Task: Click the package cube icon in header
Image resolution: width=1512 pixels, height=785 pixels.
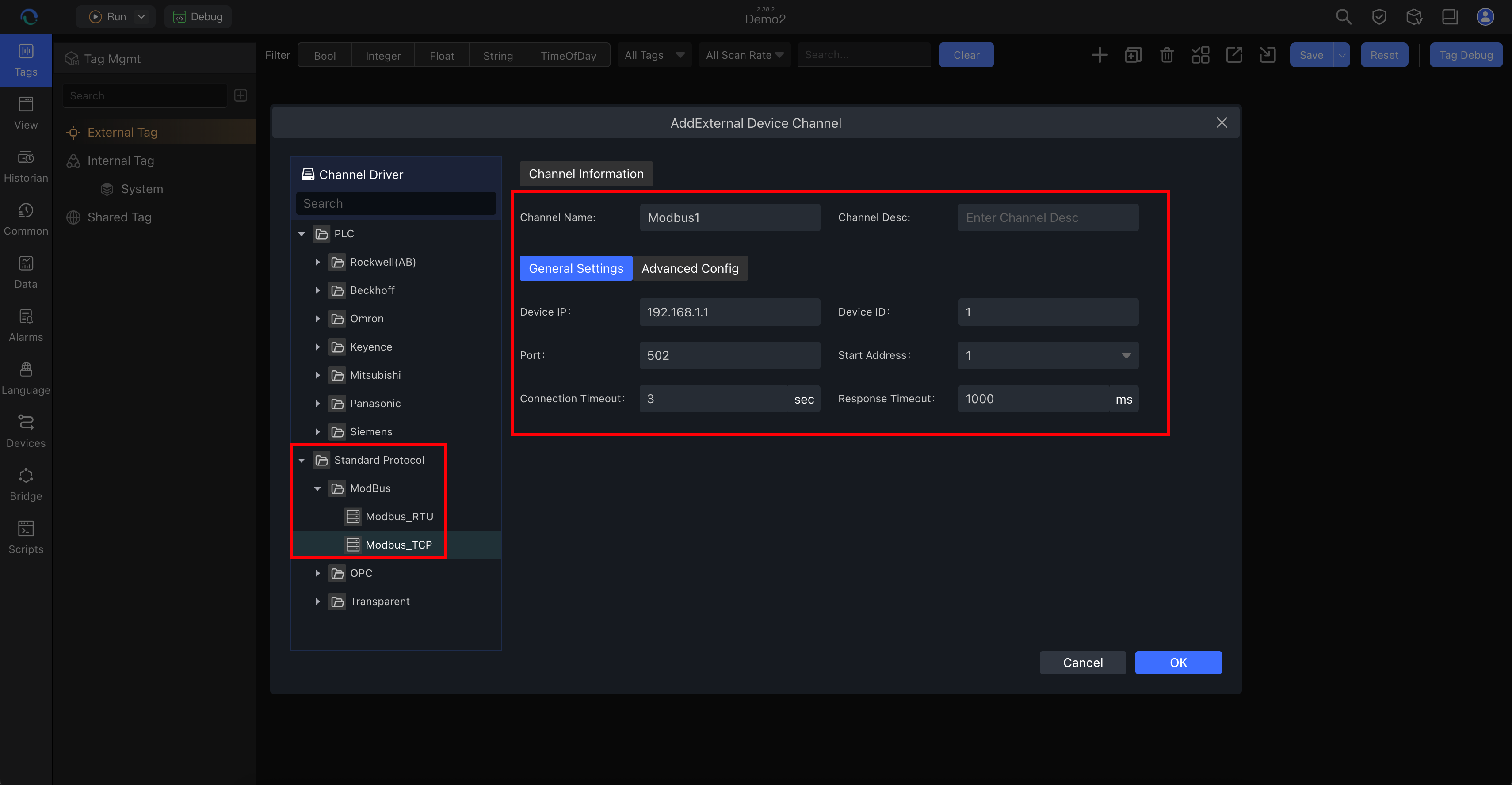Action: click(1414, 16)
